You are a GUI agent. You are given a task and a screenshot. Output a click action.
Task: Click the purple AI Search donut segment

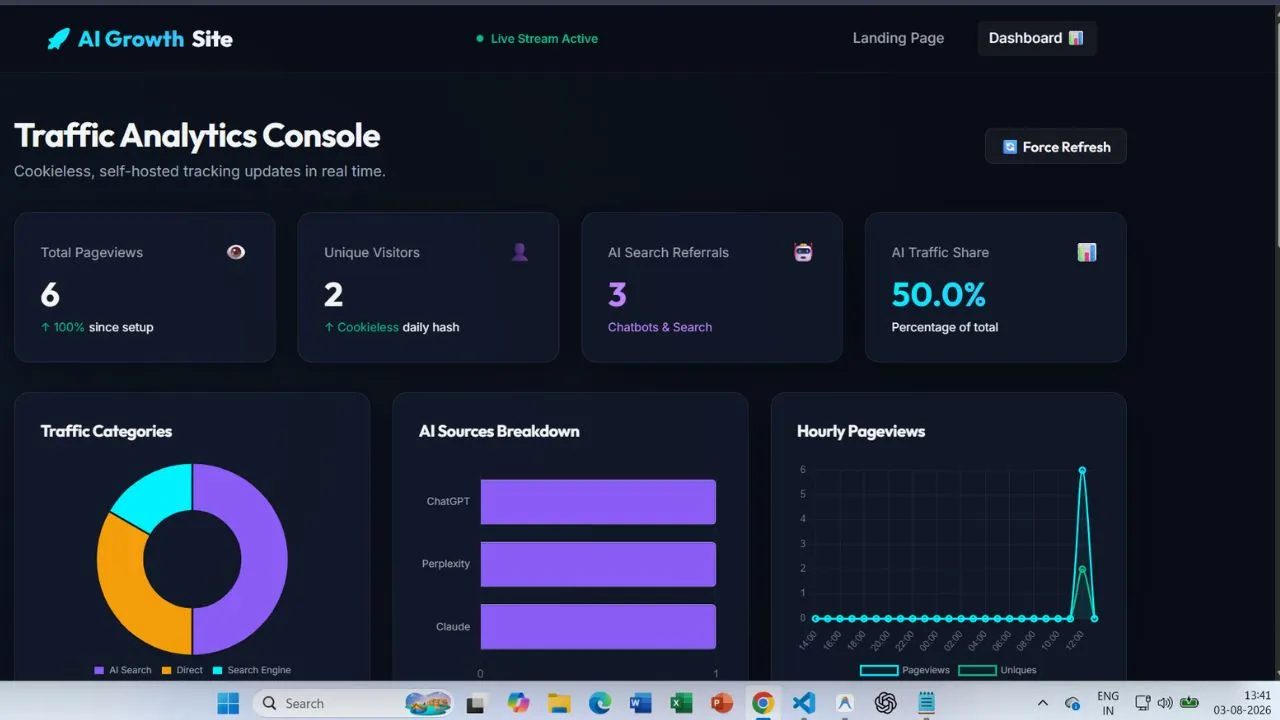tap(264, 560)
